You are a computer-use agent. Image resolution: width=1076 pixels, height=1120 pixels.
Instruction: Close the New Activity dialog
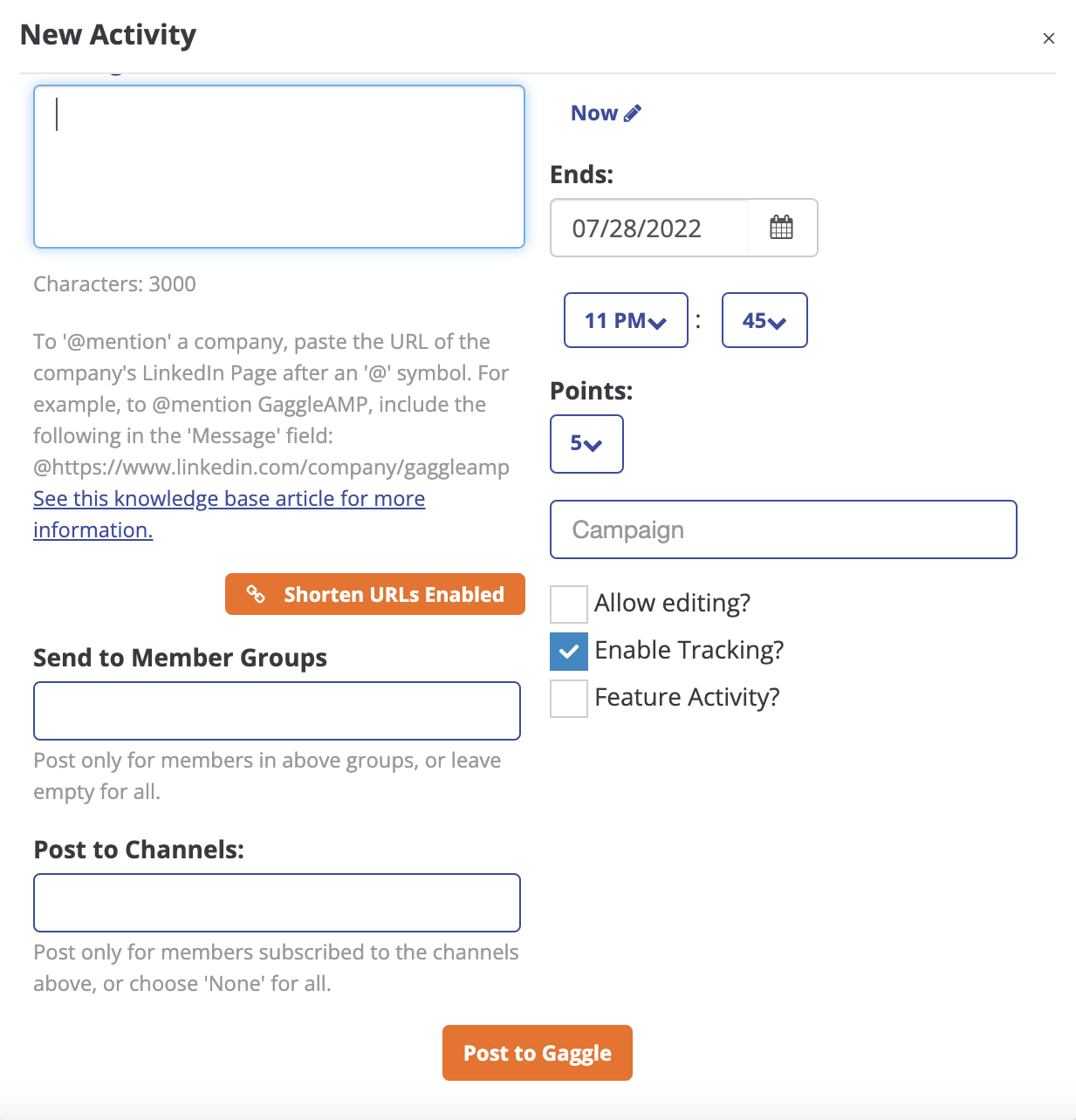[1048, 38]
